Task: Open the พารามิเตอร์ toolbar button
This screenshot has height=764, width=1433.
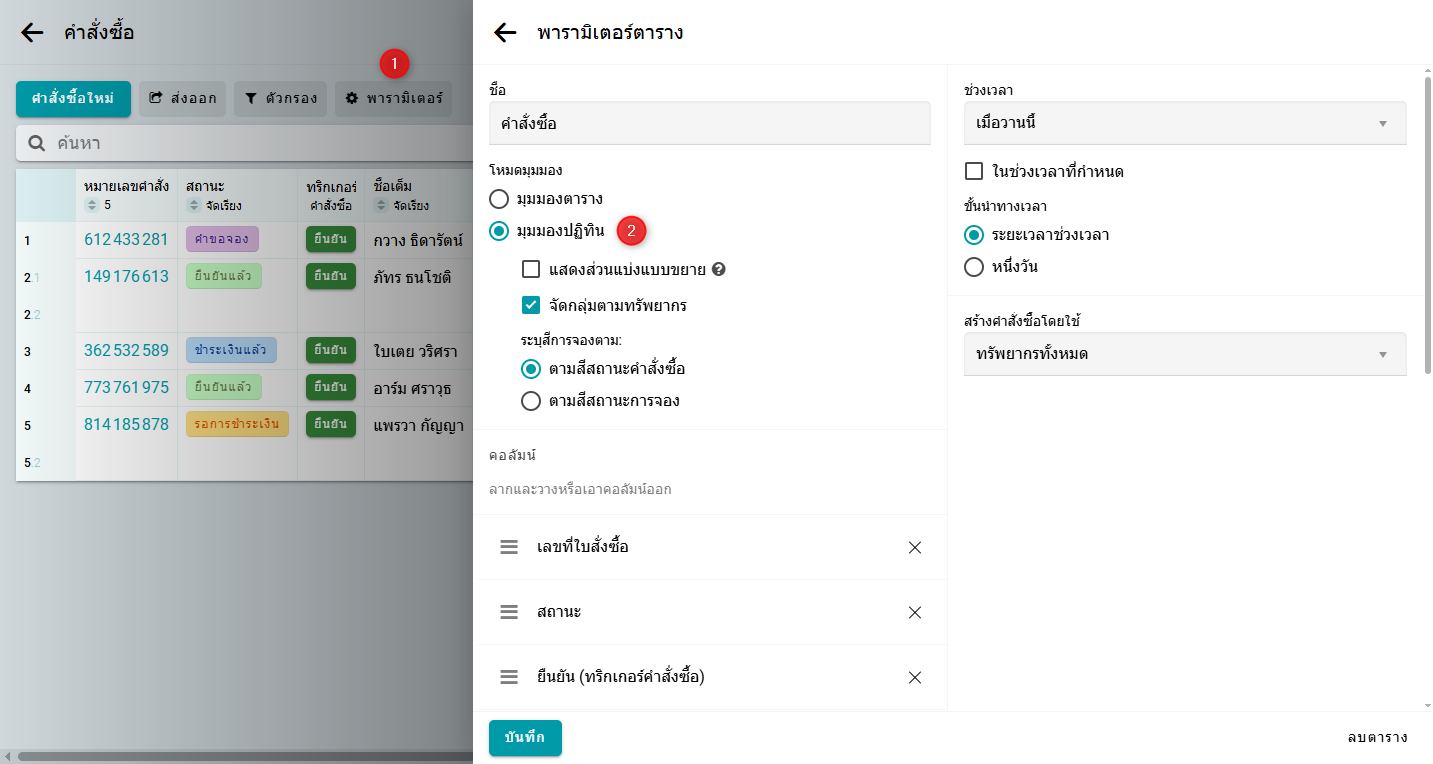Action: (393, 99)
